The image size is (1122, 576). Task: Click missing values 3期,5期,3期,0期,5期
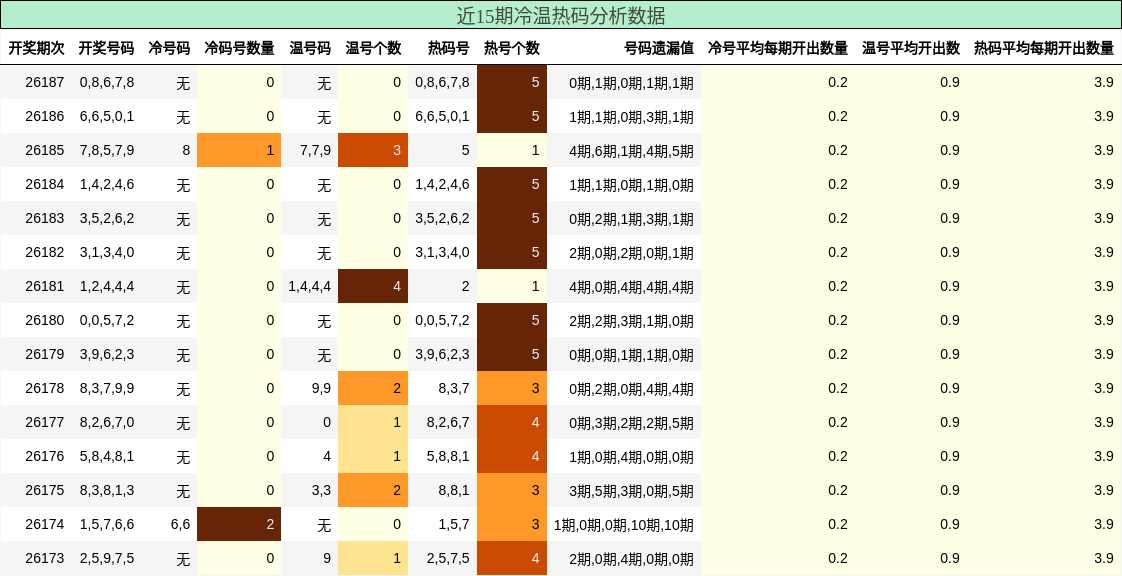tap(631, 491)
